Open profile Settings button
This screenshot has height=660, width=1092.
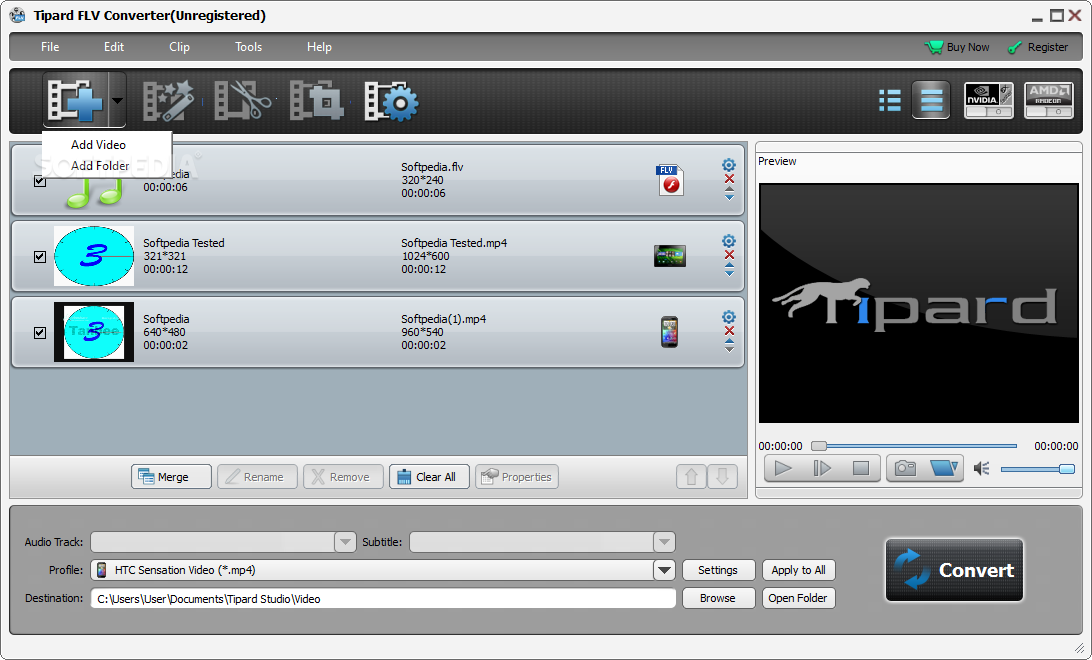[x=718, y=570]
